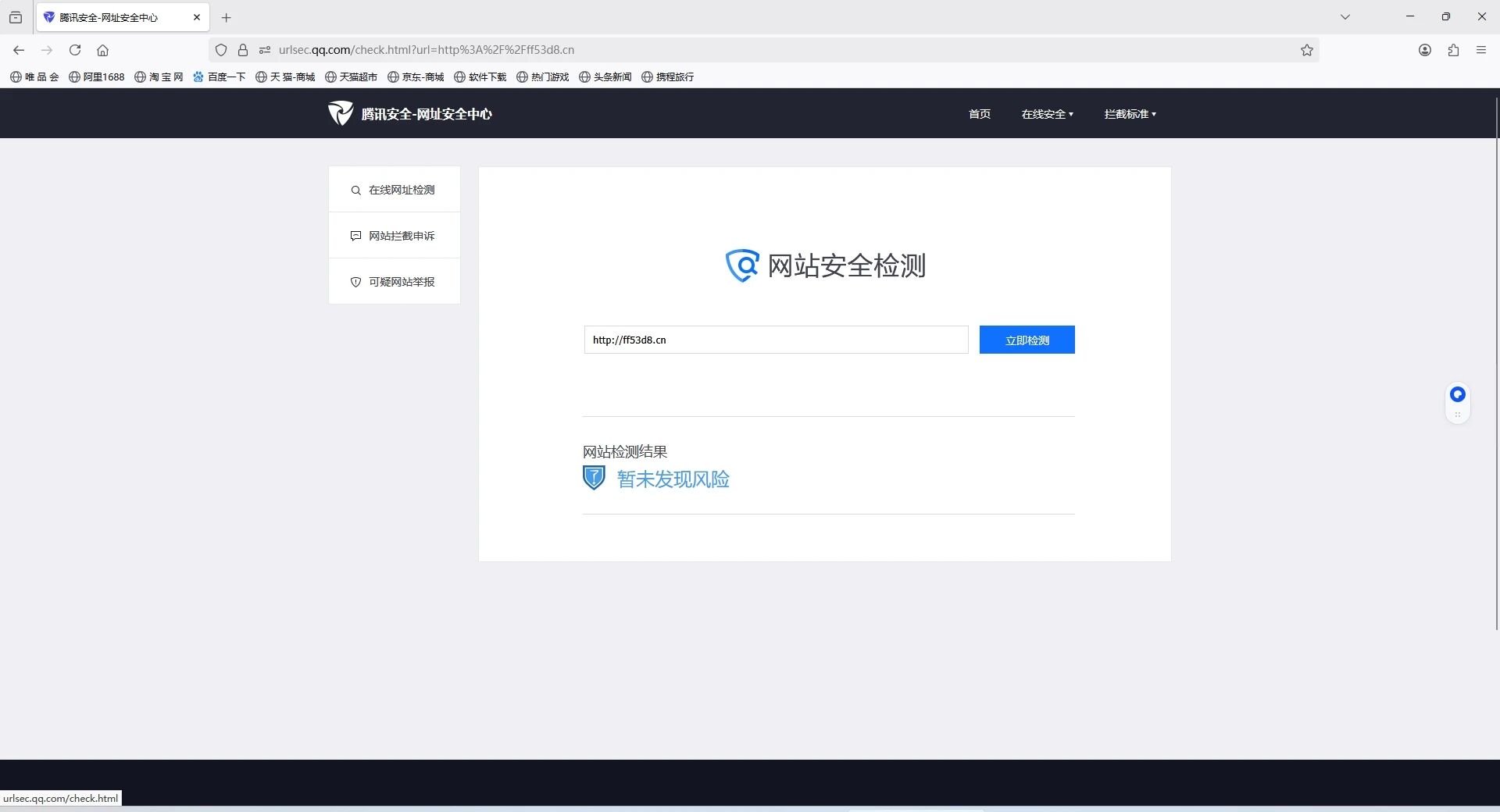Open the 阿里1688 bookmark
Screen dimensions: 1500x812
[x=97, y=77]
